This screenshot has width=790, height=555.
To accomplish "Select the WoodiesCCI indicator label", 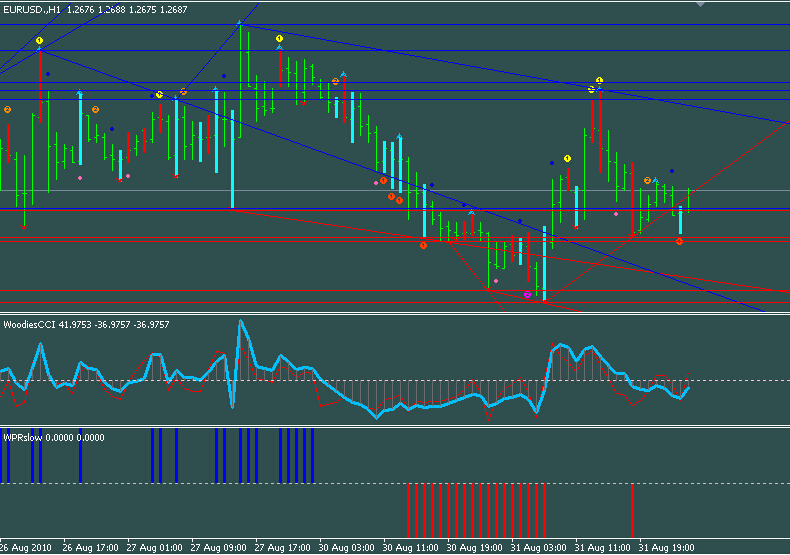I will click(x=30, y=325).
